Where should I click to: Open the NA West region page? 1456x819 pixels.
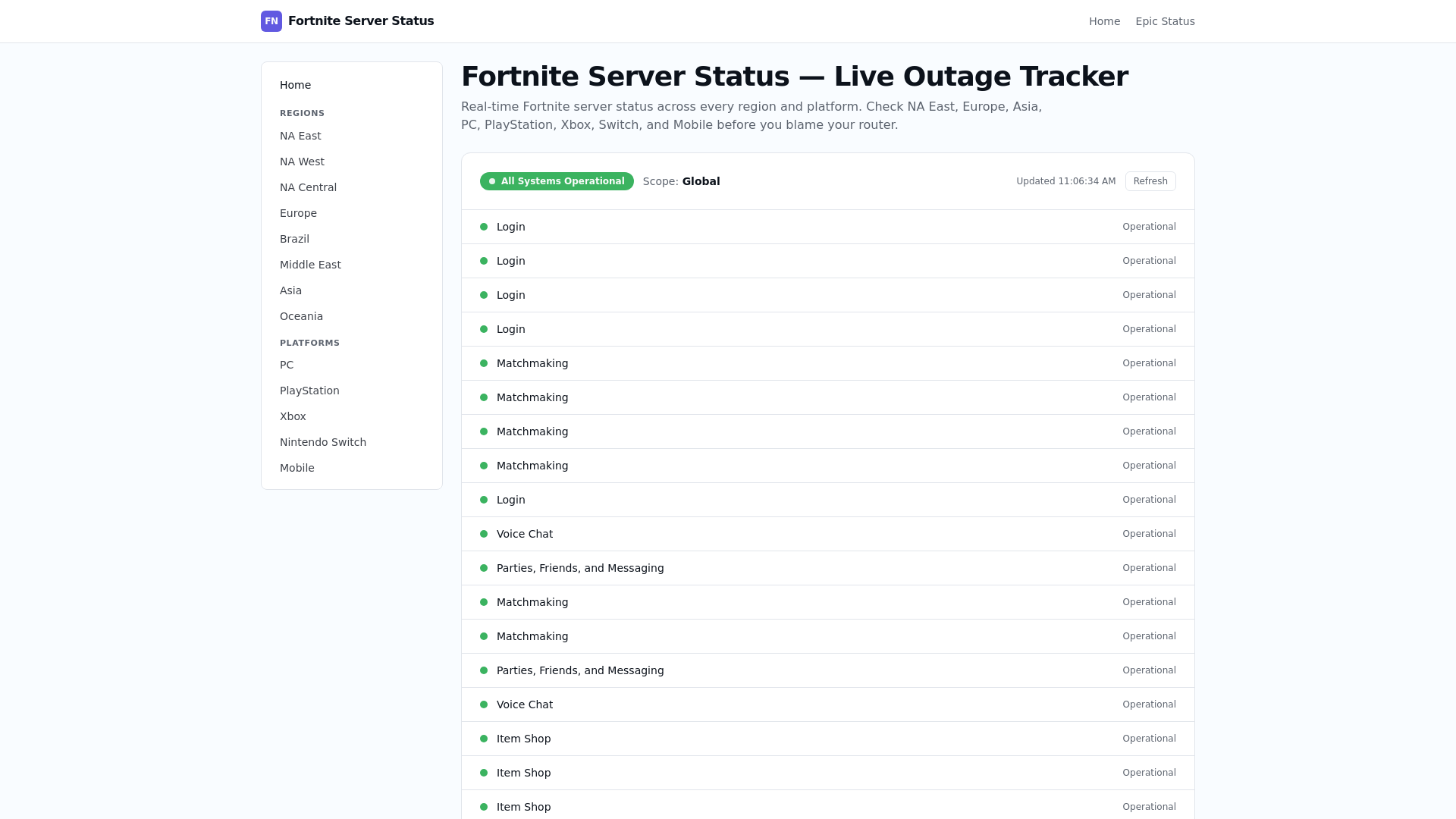tap(352, 162)
